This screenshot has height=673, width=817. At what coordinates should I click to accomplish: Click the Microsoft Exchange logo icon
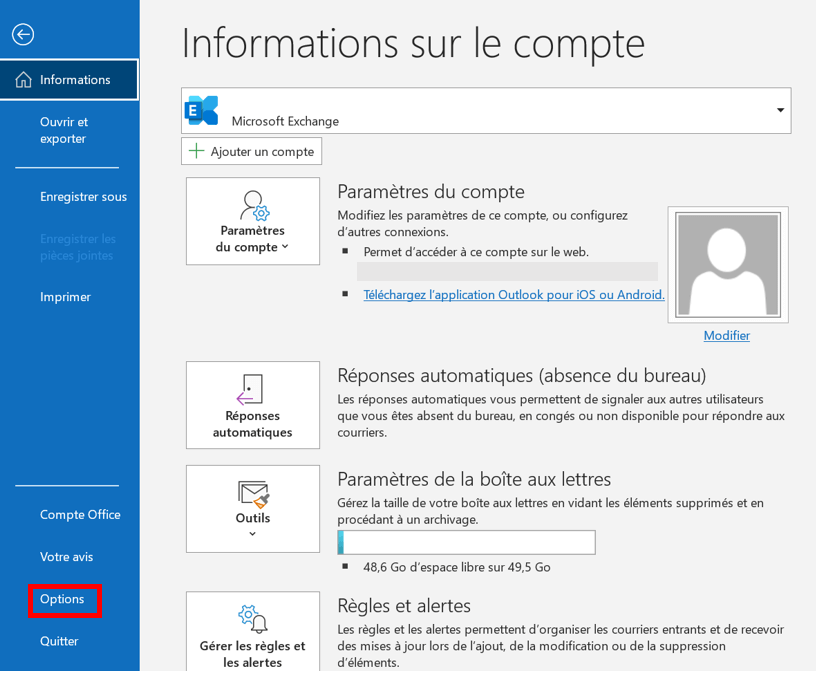click(x=202, y=110)
